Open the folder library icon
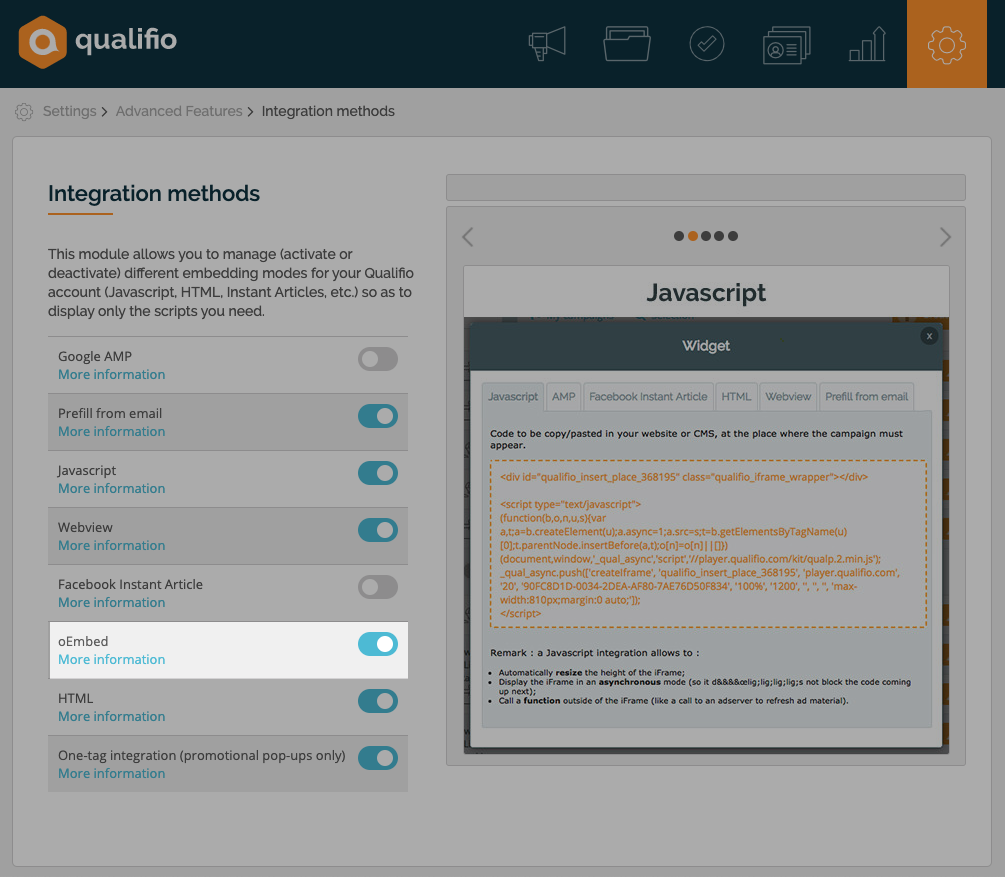The image size is (1005, 877). pyautogui.click(x=627, y=44)
